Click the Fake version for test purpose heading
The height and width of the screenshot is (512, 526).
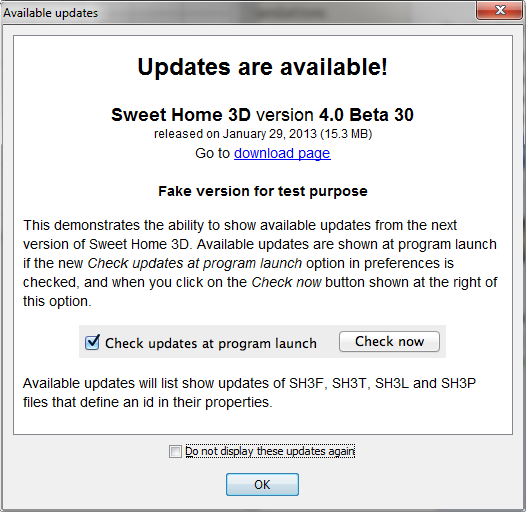(x=263, y=191)
